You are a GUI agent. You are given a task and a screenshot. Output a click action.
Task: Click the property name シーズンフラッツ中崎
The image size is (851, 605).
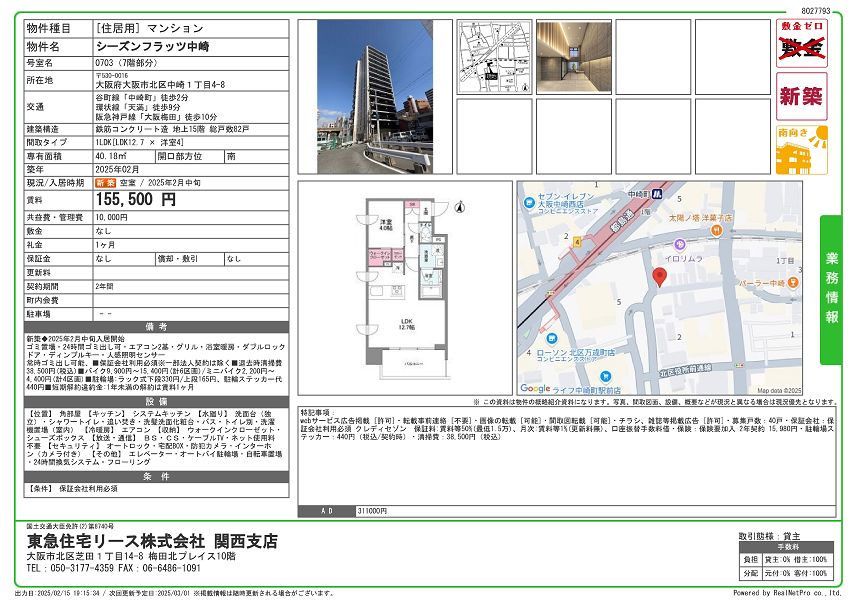(x=153, y=47)
